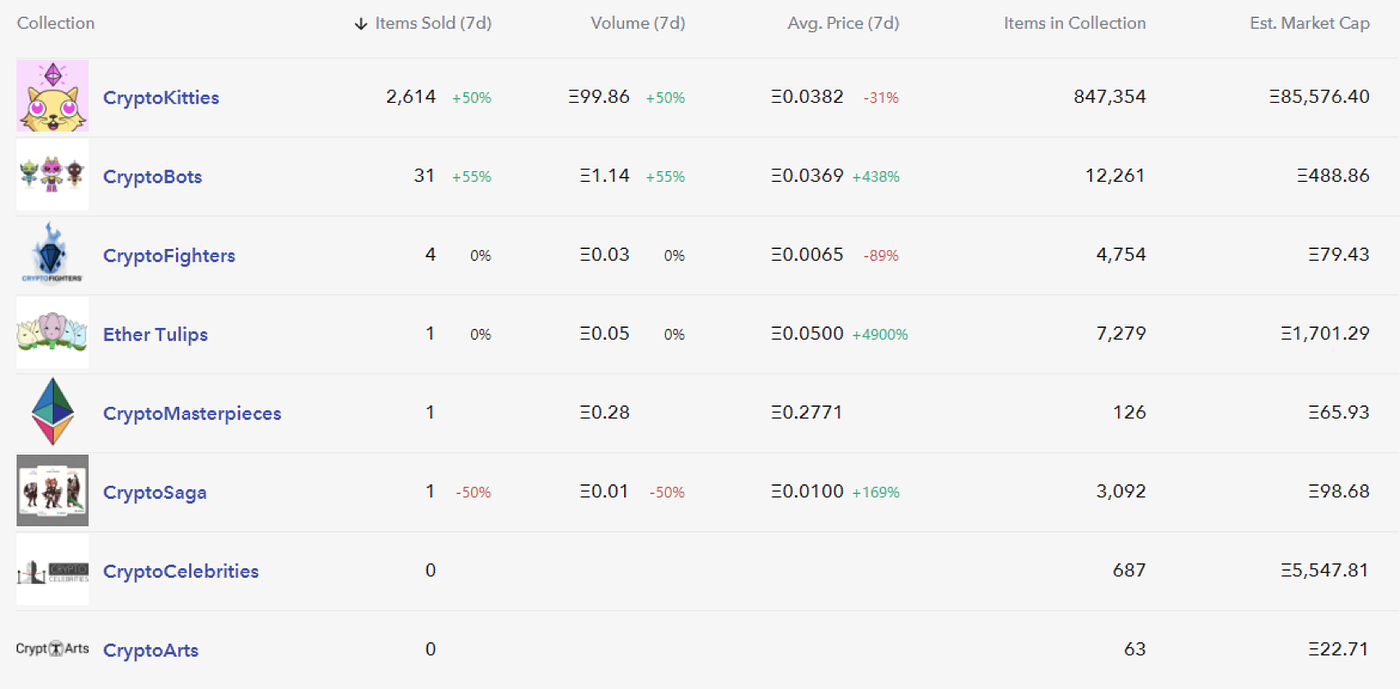Open the CryptoFighters blue flame logo
The image size is (1400, 689).
coord(52,254)
